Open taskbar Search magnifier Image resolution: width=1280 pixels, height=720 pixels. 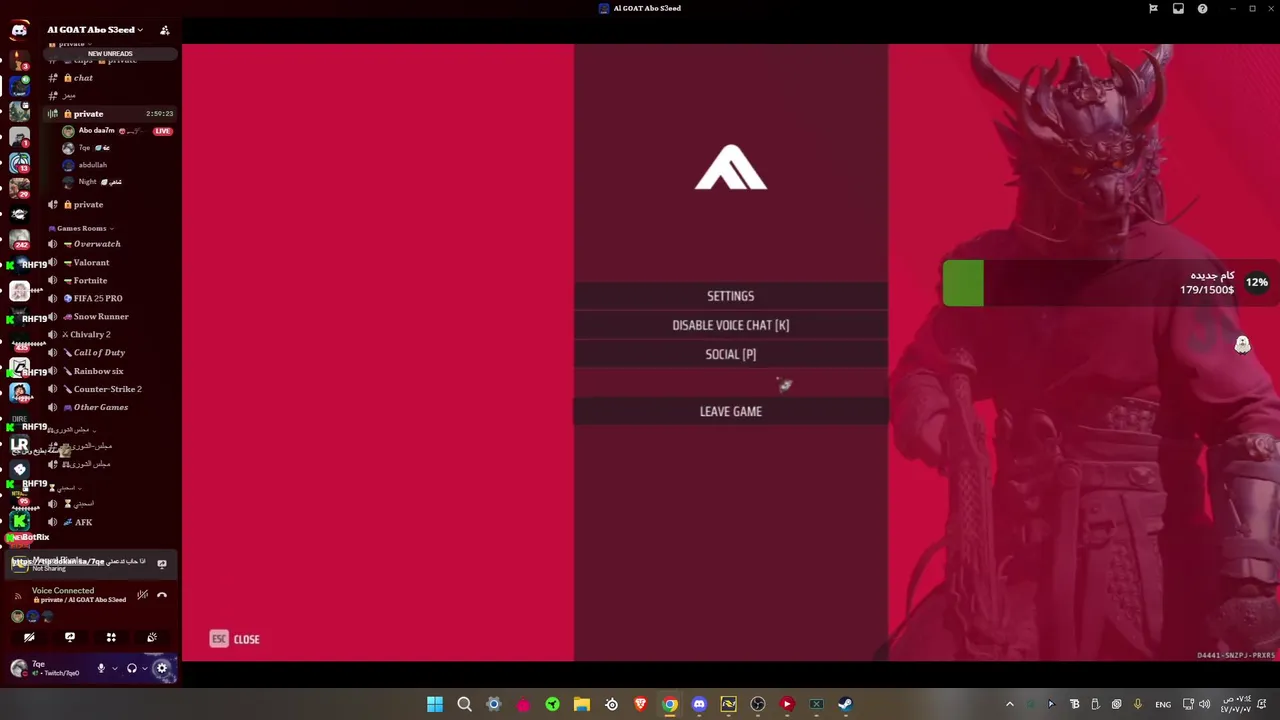tap(464, 704)
